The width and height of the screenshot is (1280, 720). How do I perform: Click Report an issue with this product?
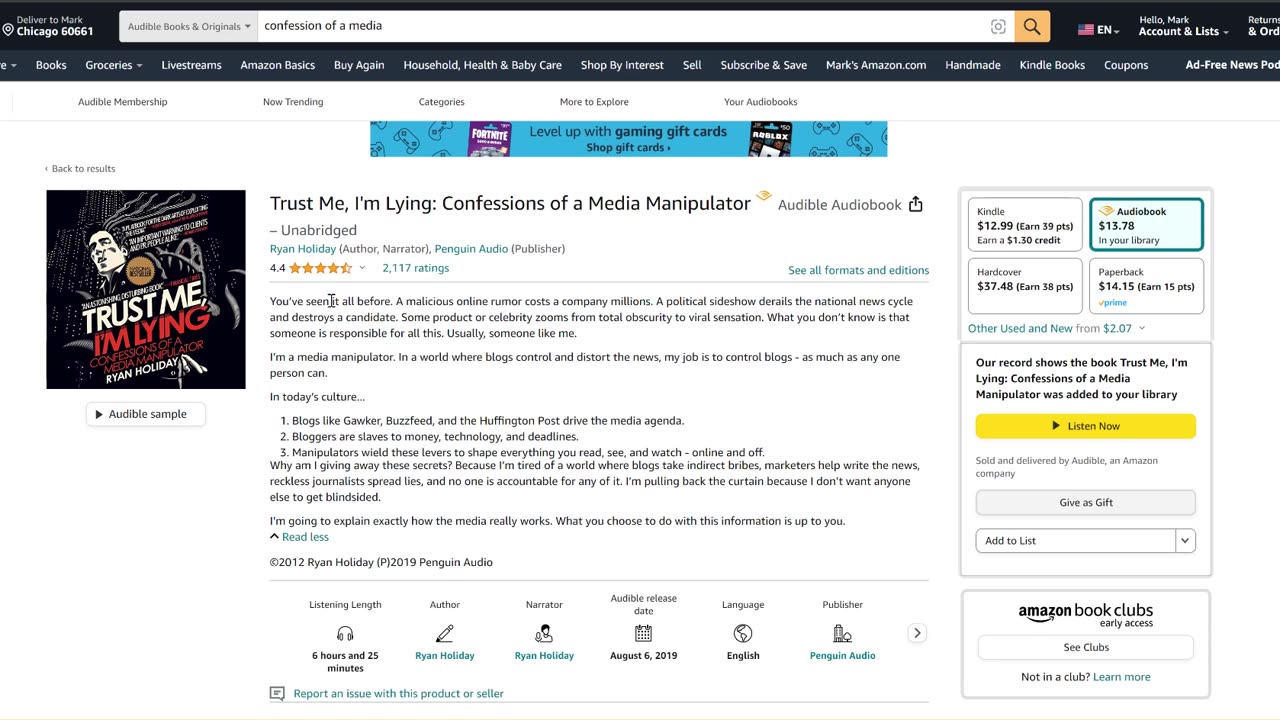tap(398, 693)
